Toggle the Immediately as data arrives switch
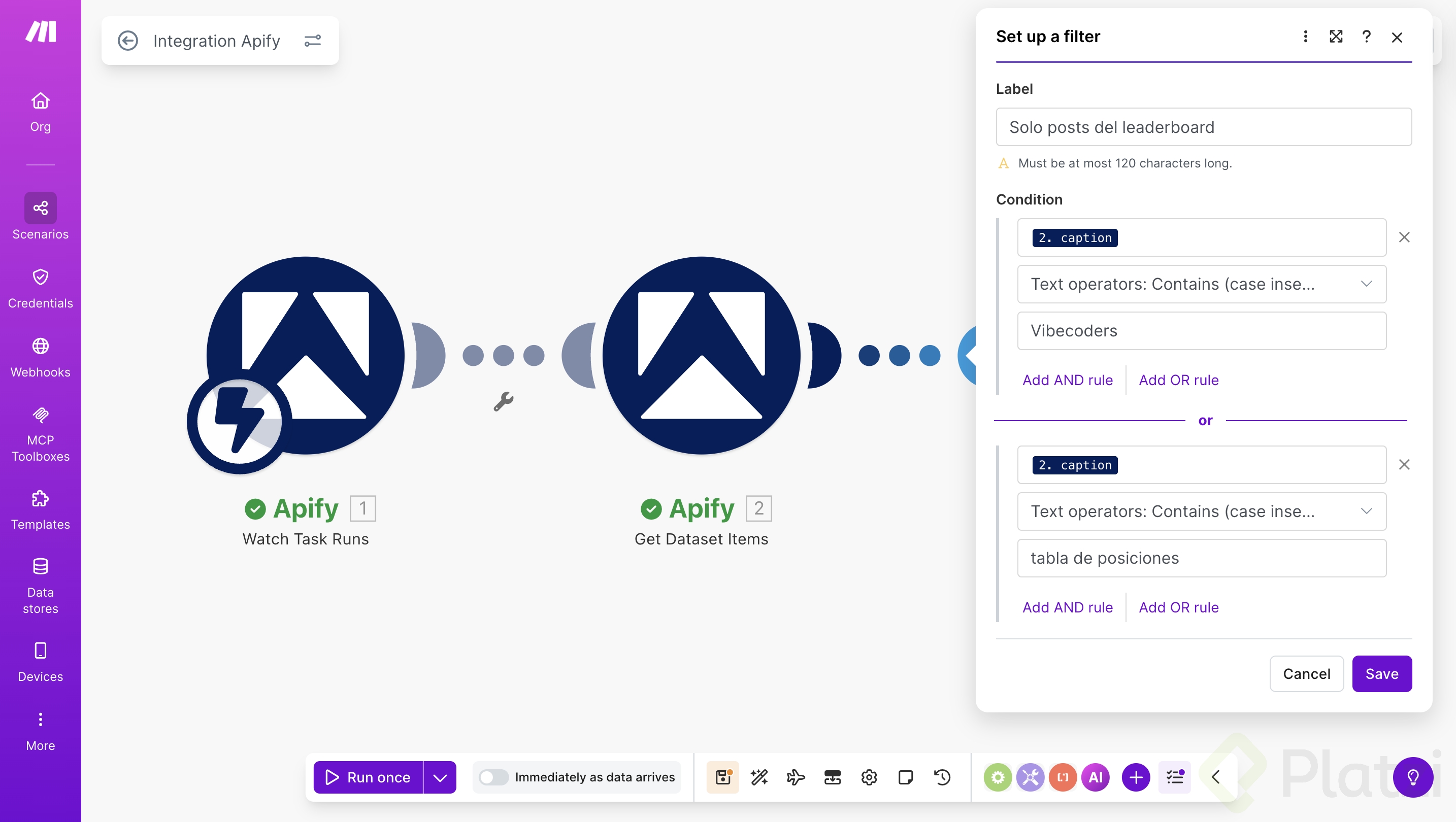This screenshot has width=1456, height=822. click(493, 777)
